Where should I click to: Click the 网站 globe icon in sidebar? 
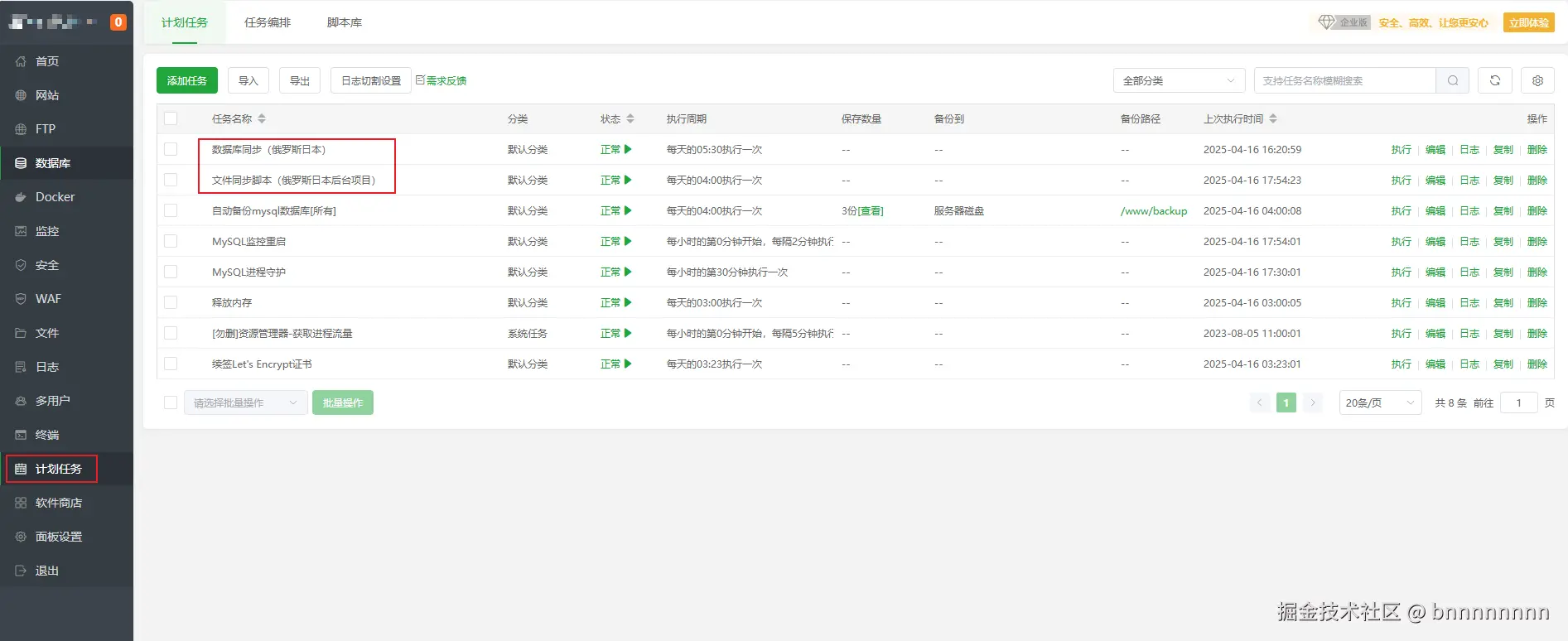(21, 95)
